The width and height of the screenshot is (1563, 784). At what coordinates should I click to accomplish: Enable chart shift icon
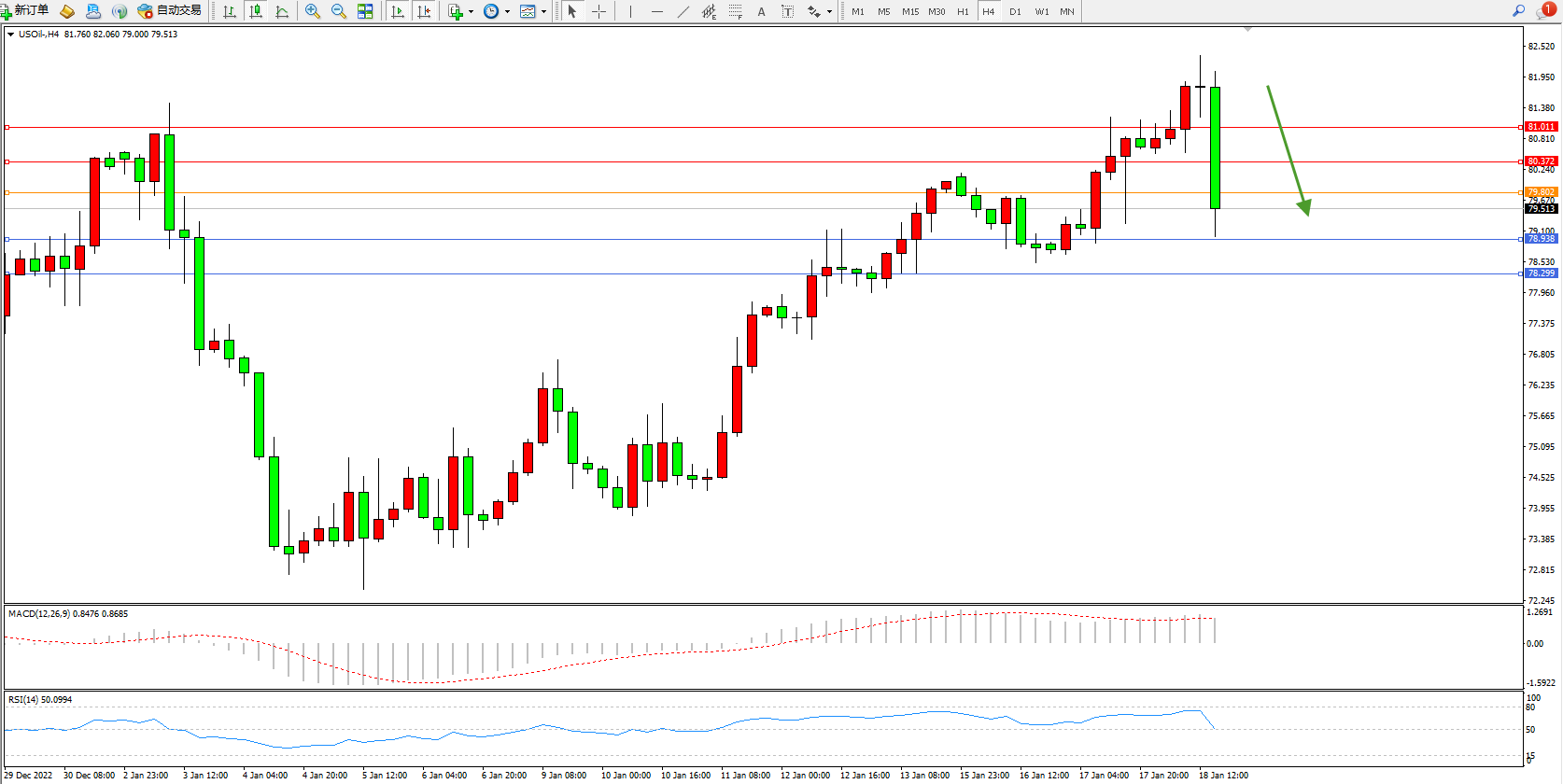tap(424, 11)
